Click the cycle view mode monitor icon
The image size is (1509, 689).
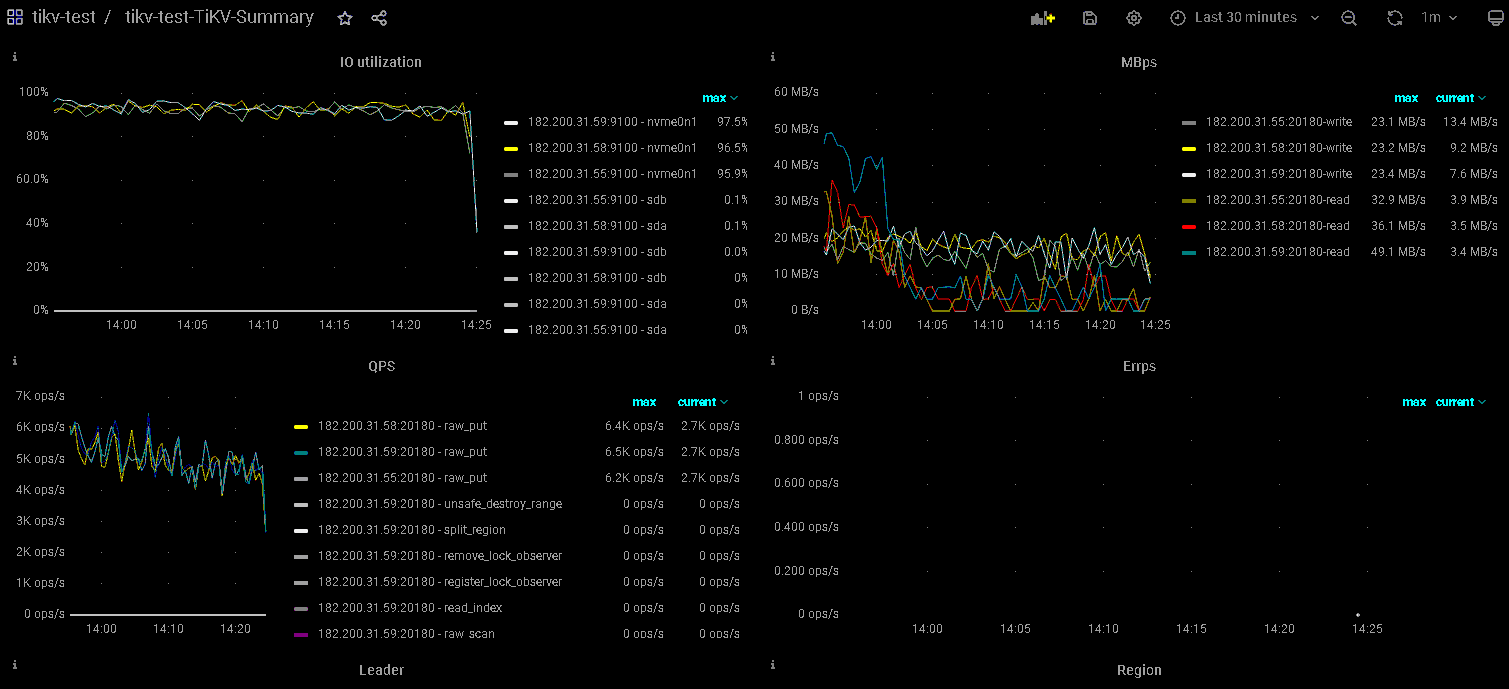1495,18
